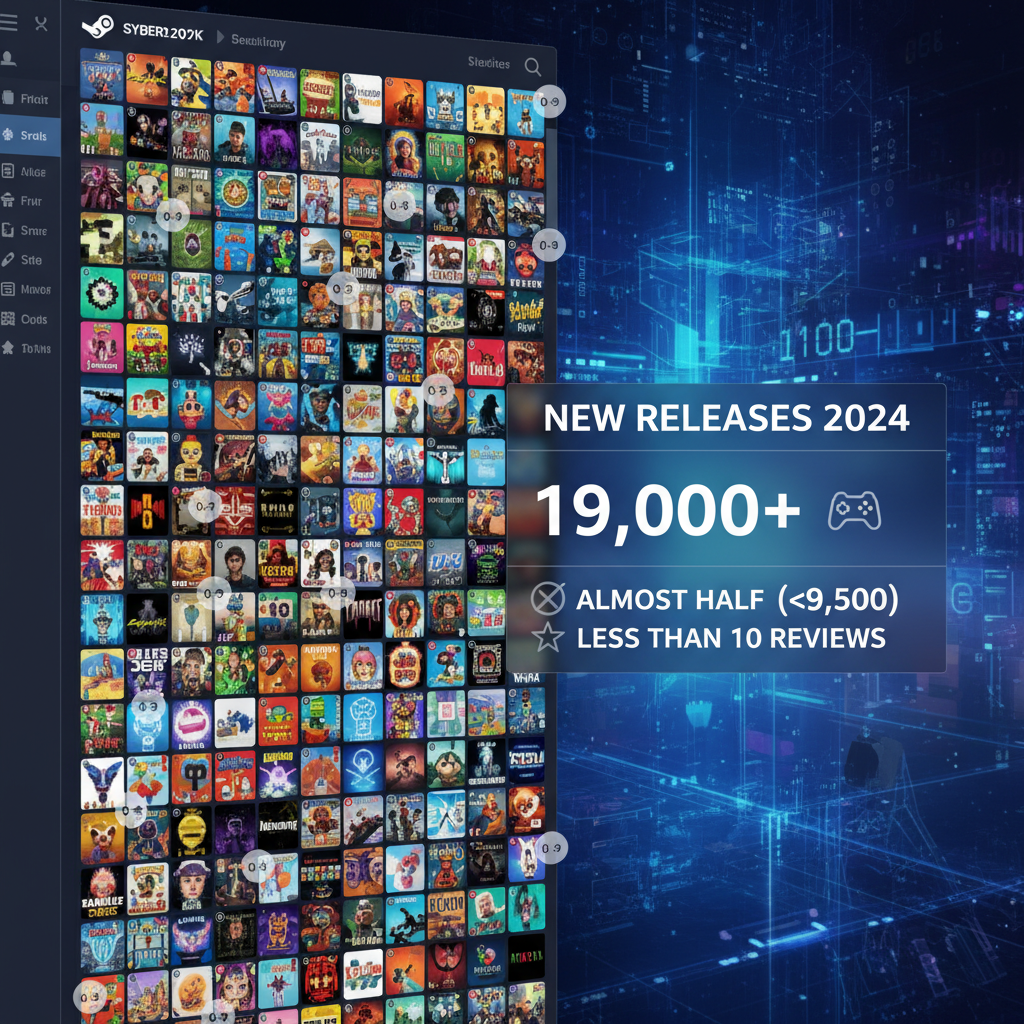Open search with the magnifying glass icon
Image resolution: width=1024 pixels, height=1024 pixels.
click(x=533, y=67)
